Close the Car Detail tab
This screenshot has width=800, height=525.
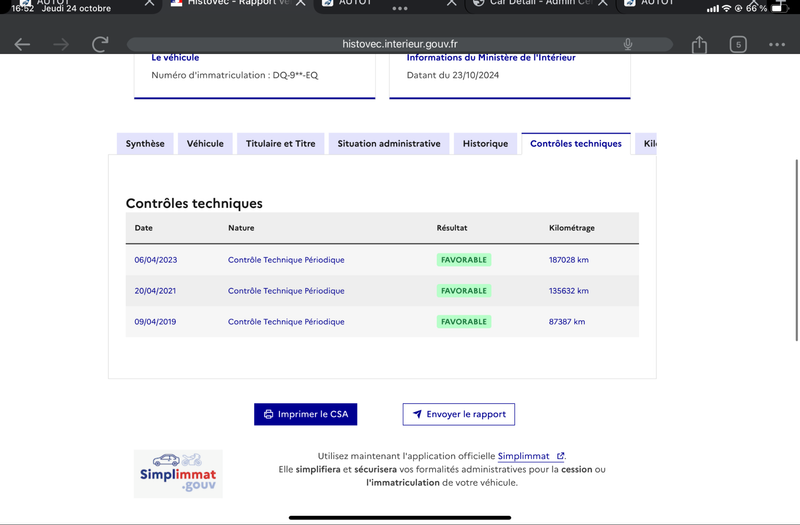tap(603, 3)
